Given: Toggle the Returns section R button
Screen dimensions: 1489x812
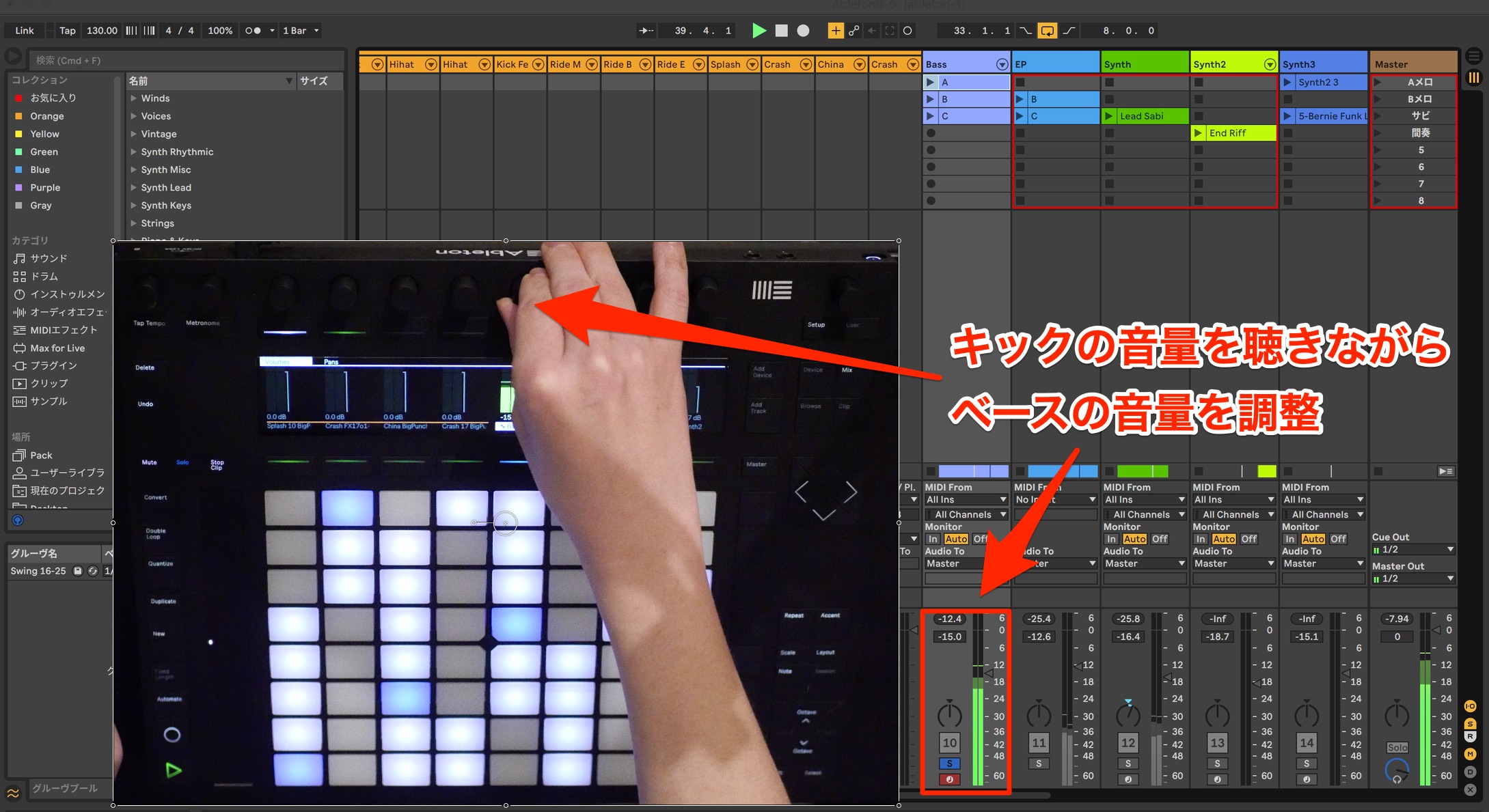Looking at the screenshot, I should tap(1471, 737).
